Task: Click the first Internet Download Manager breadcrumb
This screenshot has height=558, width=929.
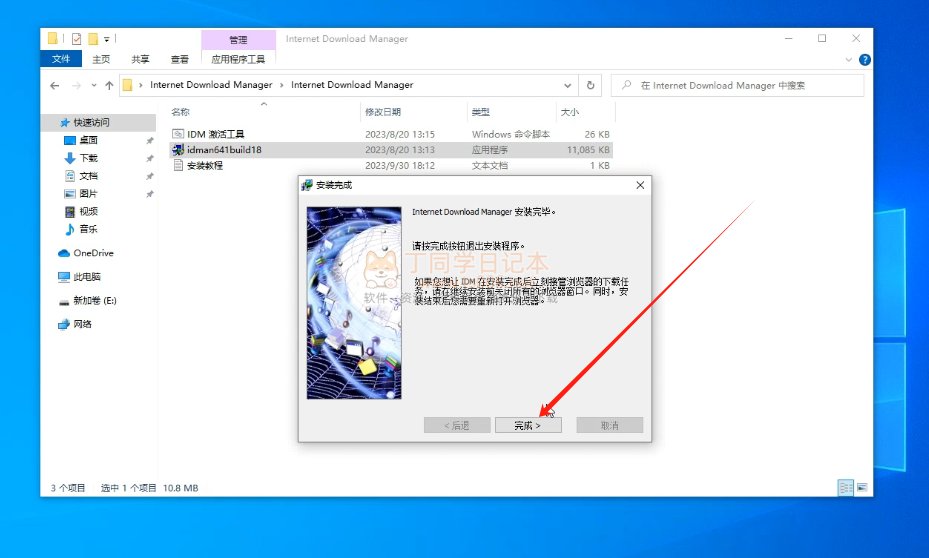Action: (x=211, y=85)
